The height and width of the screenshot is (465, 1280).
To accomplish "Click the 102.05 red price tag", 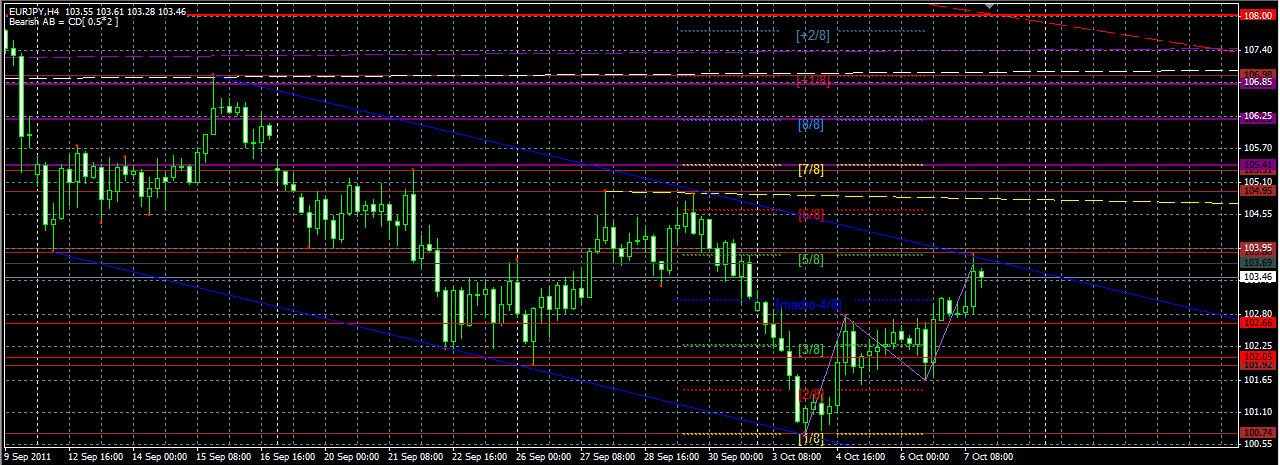I will (x=1258, y=356).
